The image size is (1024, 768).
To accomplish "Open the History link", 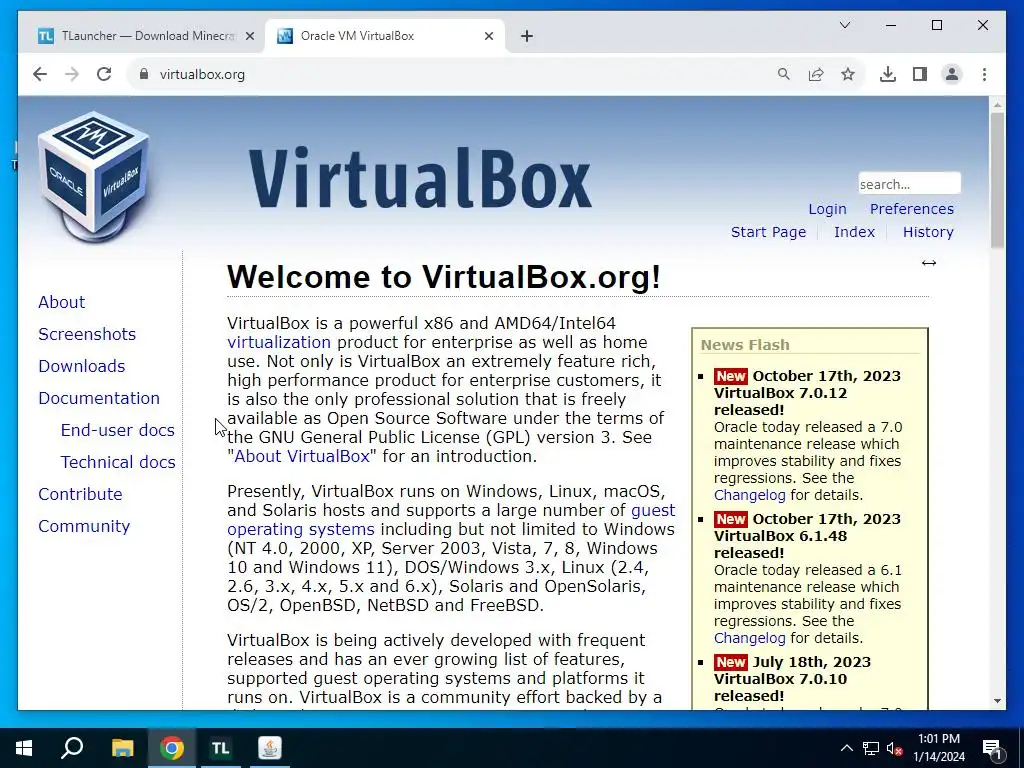I will point(928,232).
